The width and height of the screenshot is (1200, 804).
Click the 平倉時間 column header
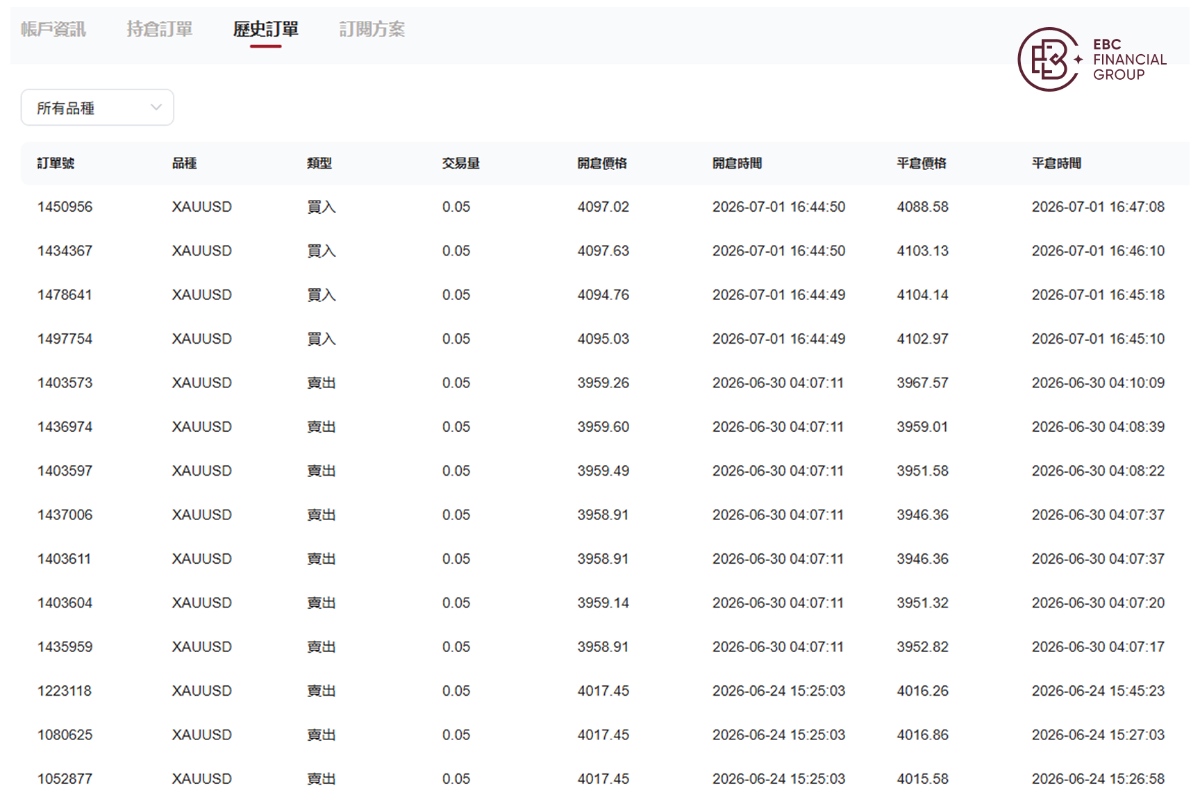click(1057, 163)
